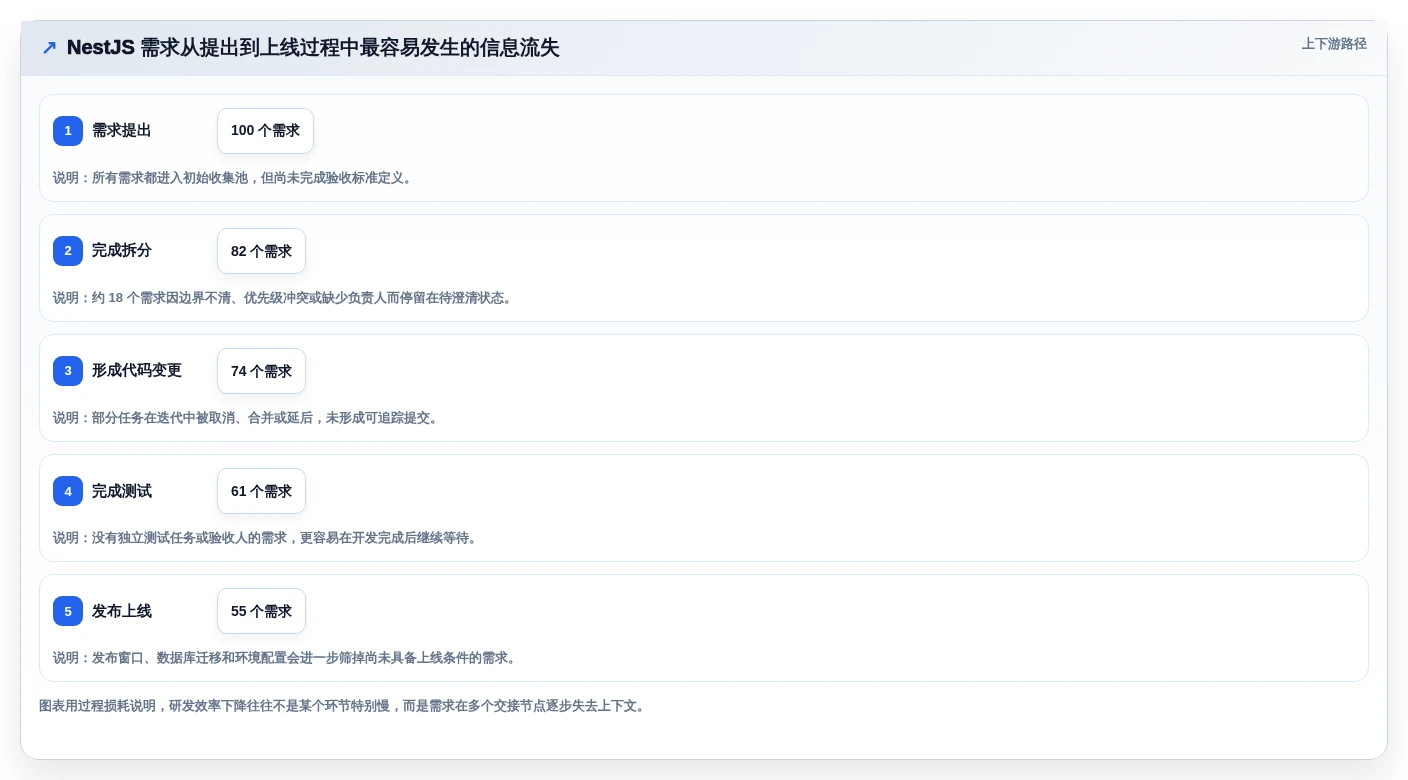This screenshot has width=1408, height=780.
Task: Select the step 4 number badge
Action: [68, 491]
